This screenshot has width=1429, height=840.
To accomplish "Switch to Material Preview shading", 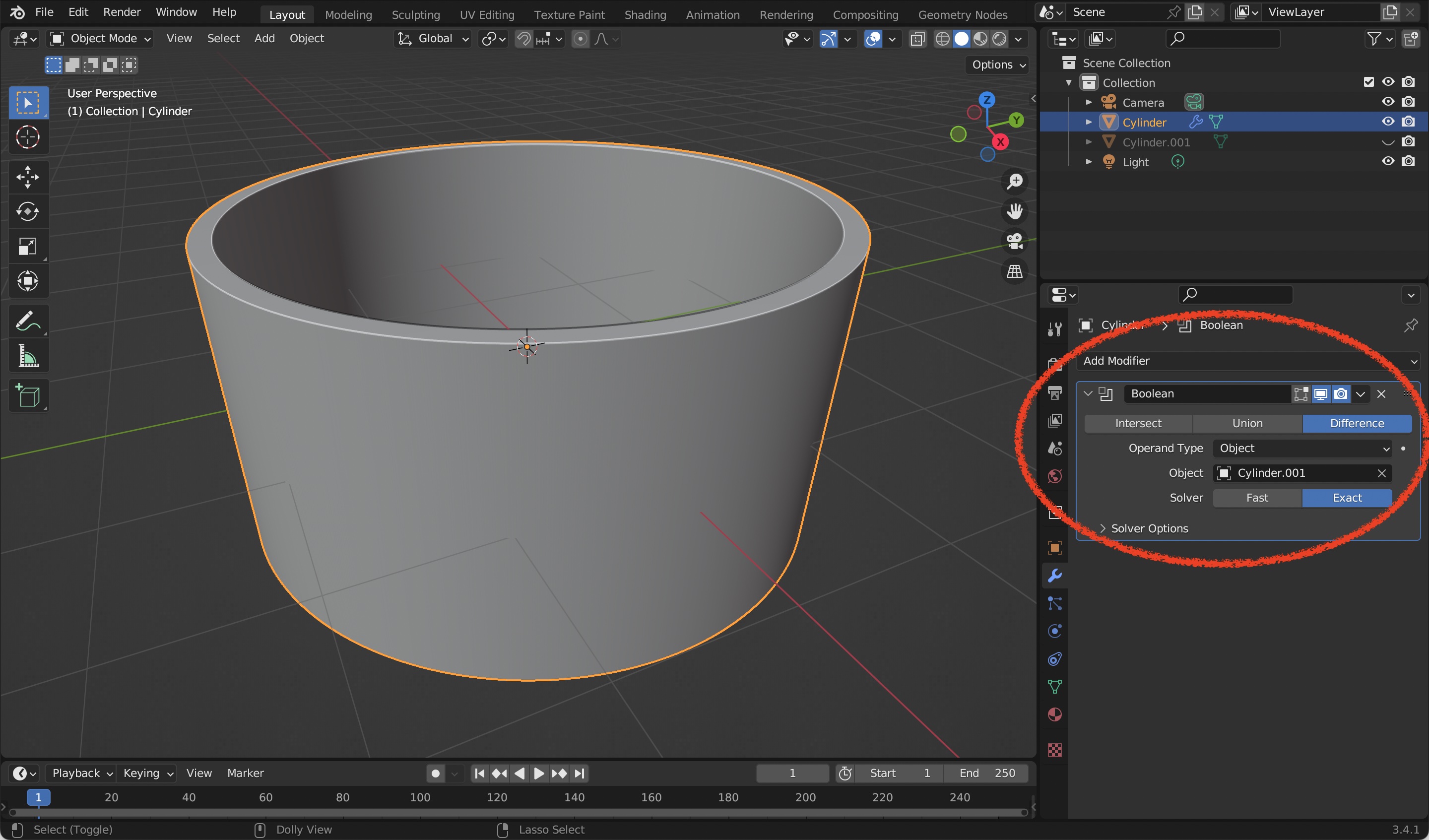I will pos(980,39).
